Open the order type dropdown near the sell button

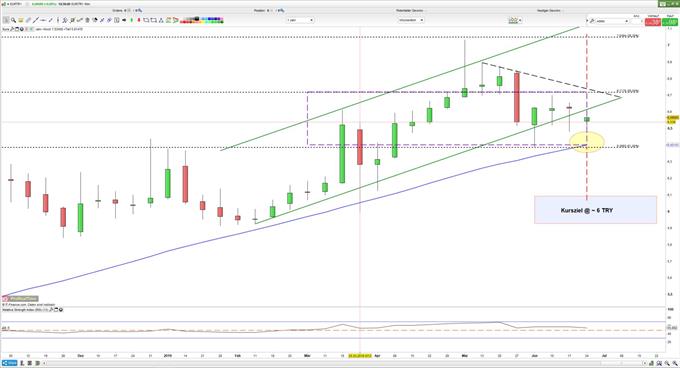pos(611,21)
